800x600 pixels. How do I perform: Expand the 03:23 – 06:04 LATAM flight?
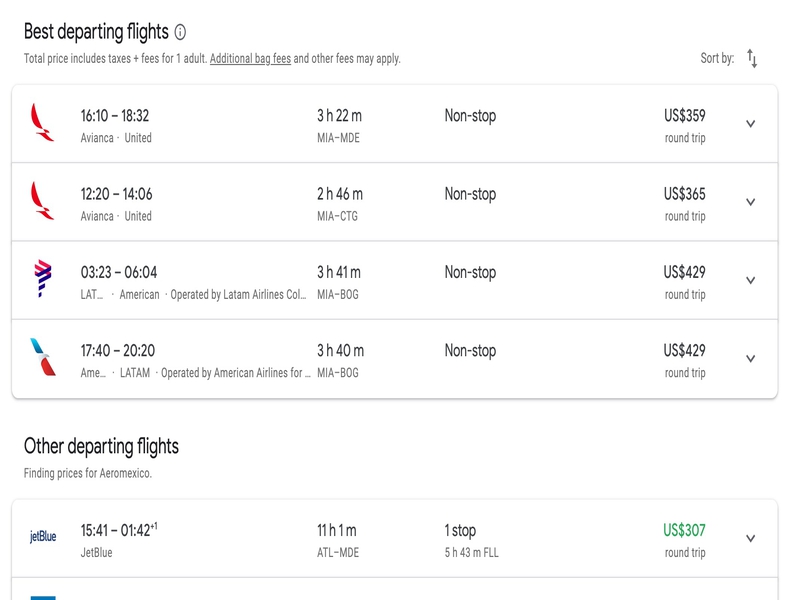pos(751,280)
